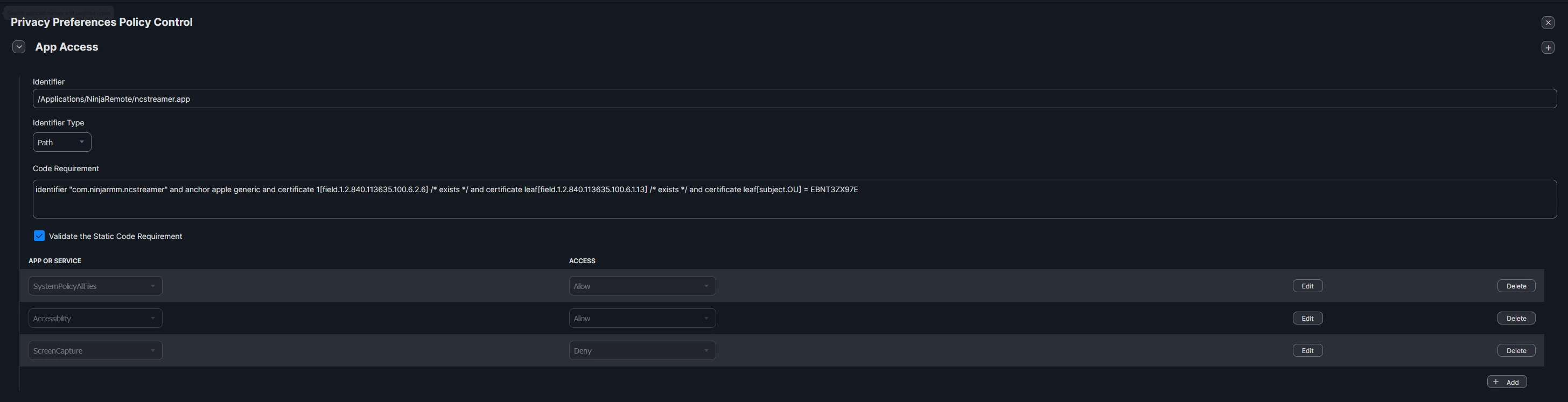The height and width of the screenshot is (402, 1568).
Task: Collapse the App Access section chevron
Action: pos(19,47)
